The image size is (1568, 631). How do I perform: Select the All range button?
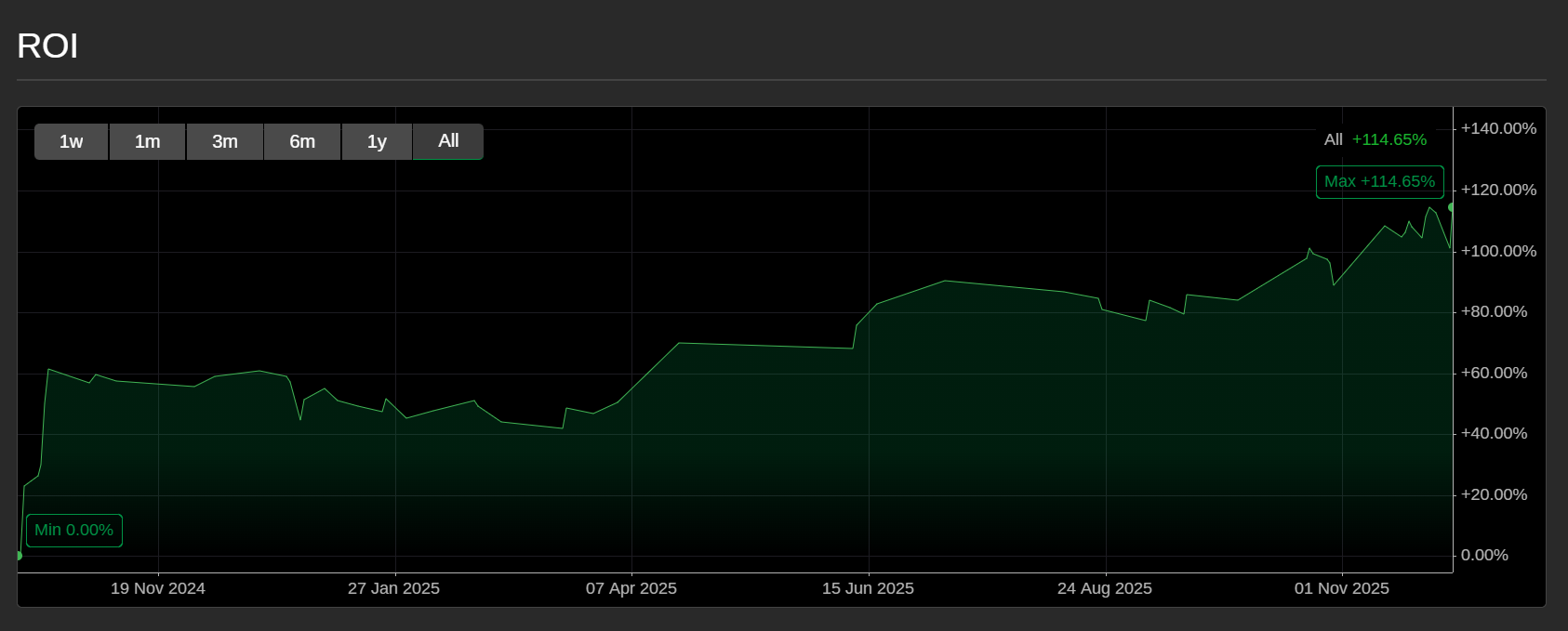coord(448,141)
